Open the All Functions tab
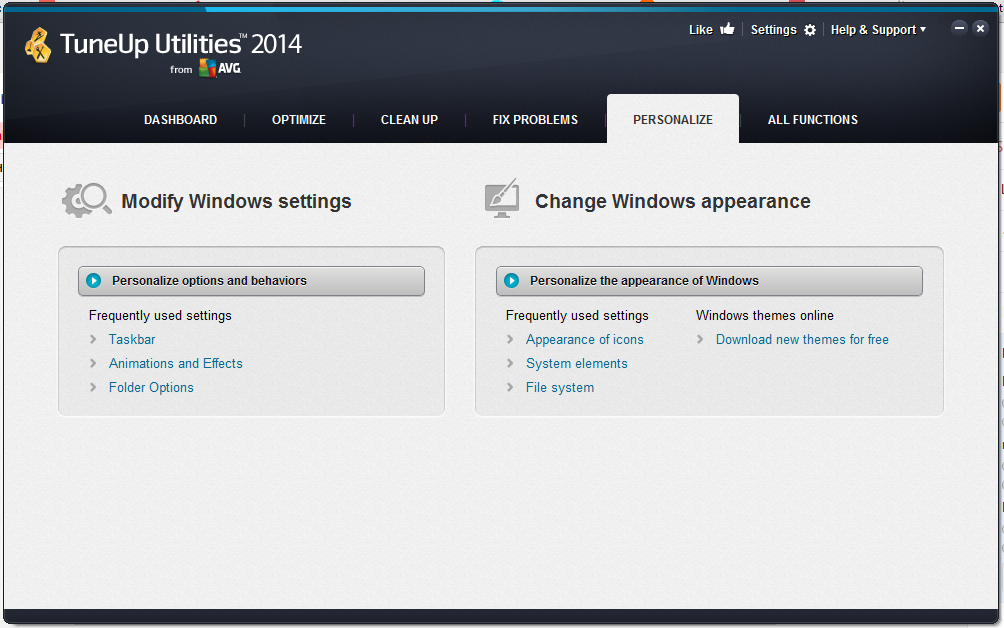1004x628 pixels. pyautogui.click(x=813, y=120)
